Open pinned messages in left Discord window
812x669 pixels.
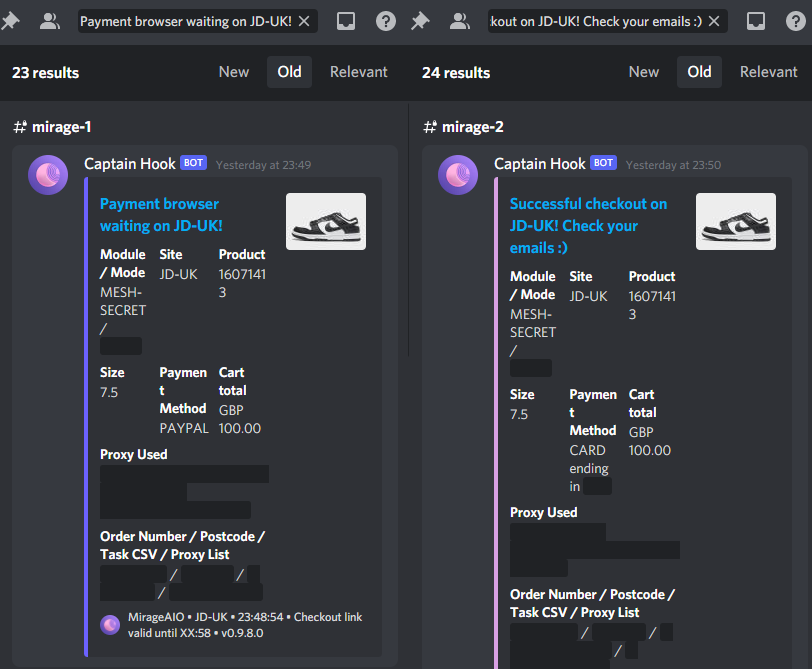tap(9, 21)
